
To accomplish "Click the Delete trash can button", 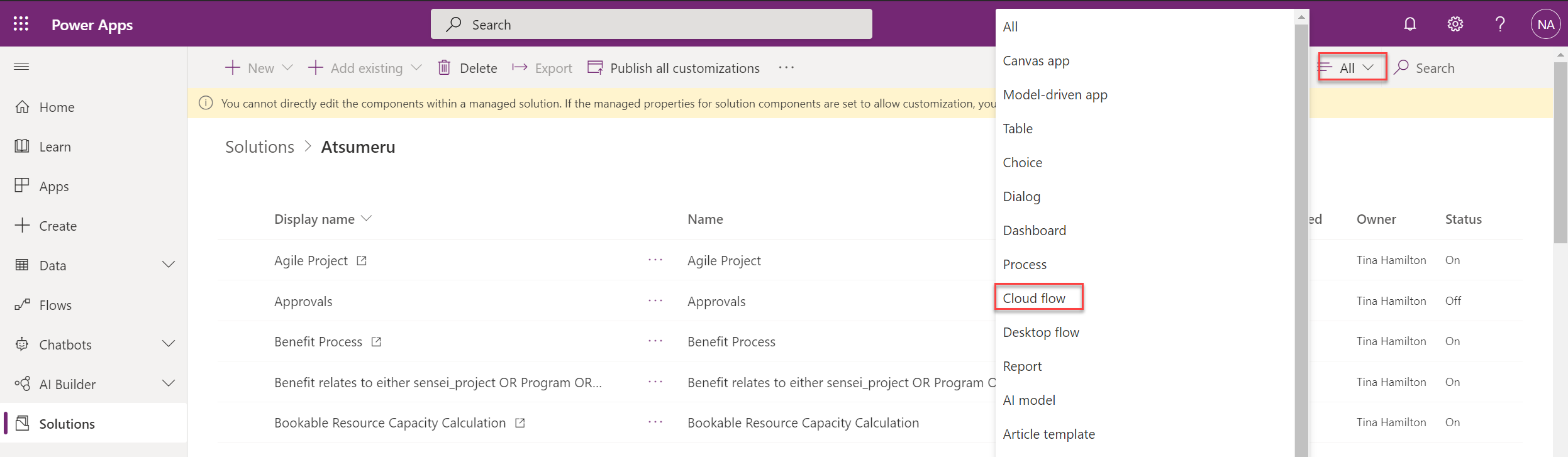I will [467, 68].
